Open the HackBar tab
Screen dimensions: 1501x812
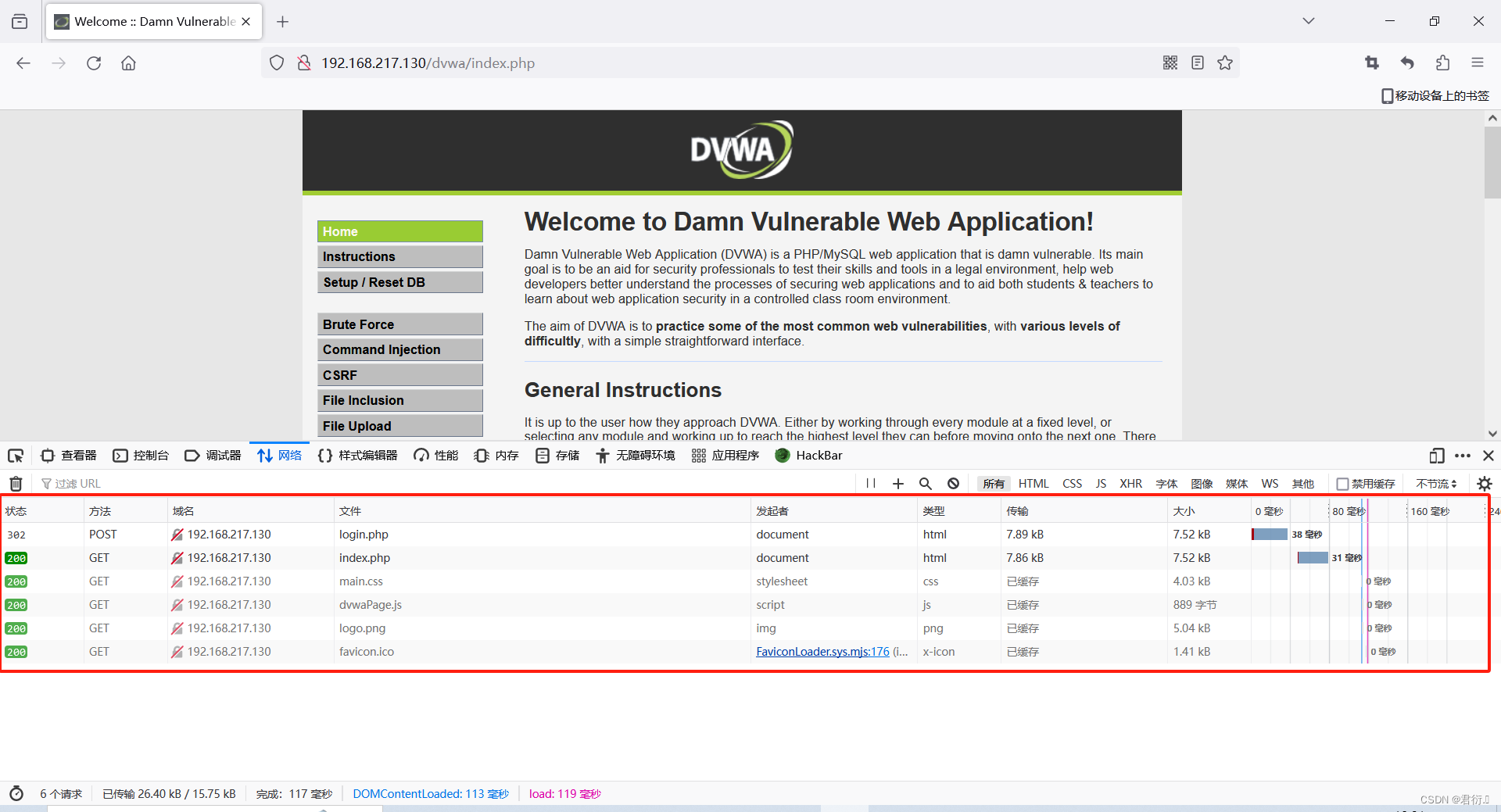coord(808,456)
